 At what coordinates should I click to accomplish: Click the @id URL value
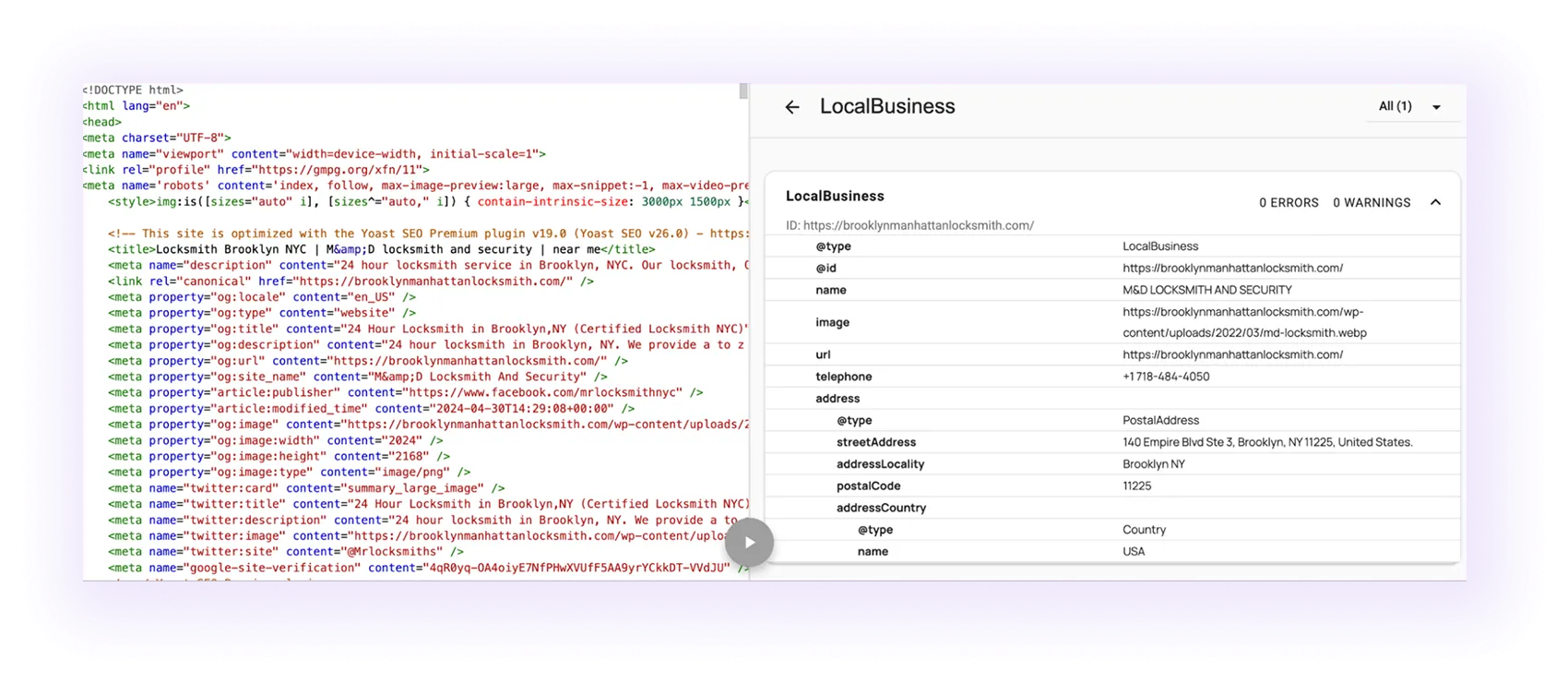[1232, 269]
